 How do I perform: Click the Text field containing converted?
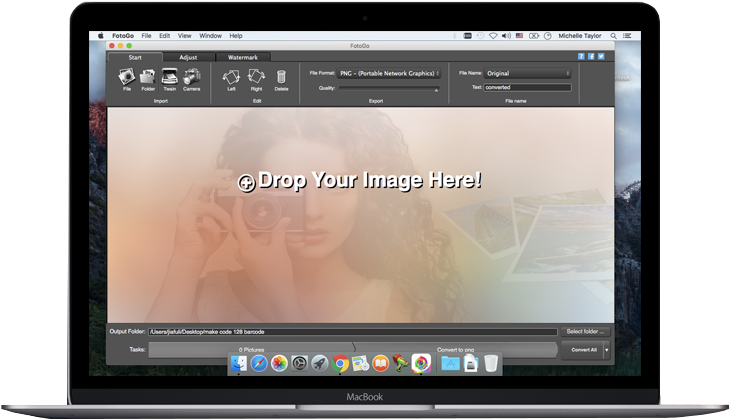527,88
